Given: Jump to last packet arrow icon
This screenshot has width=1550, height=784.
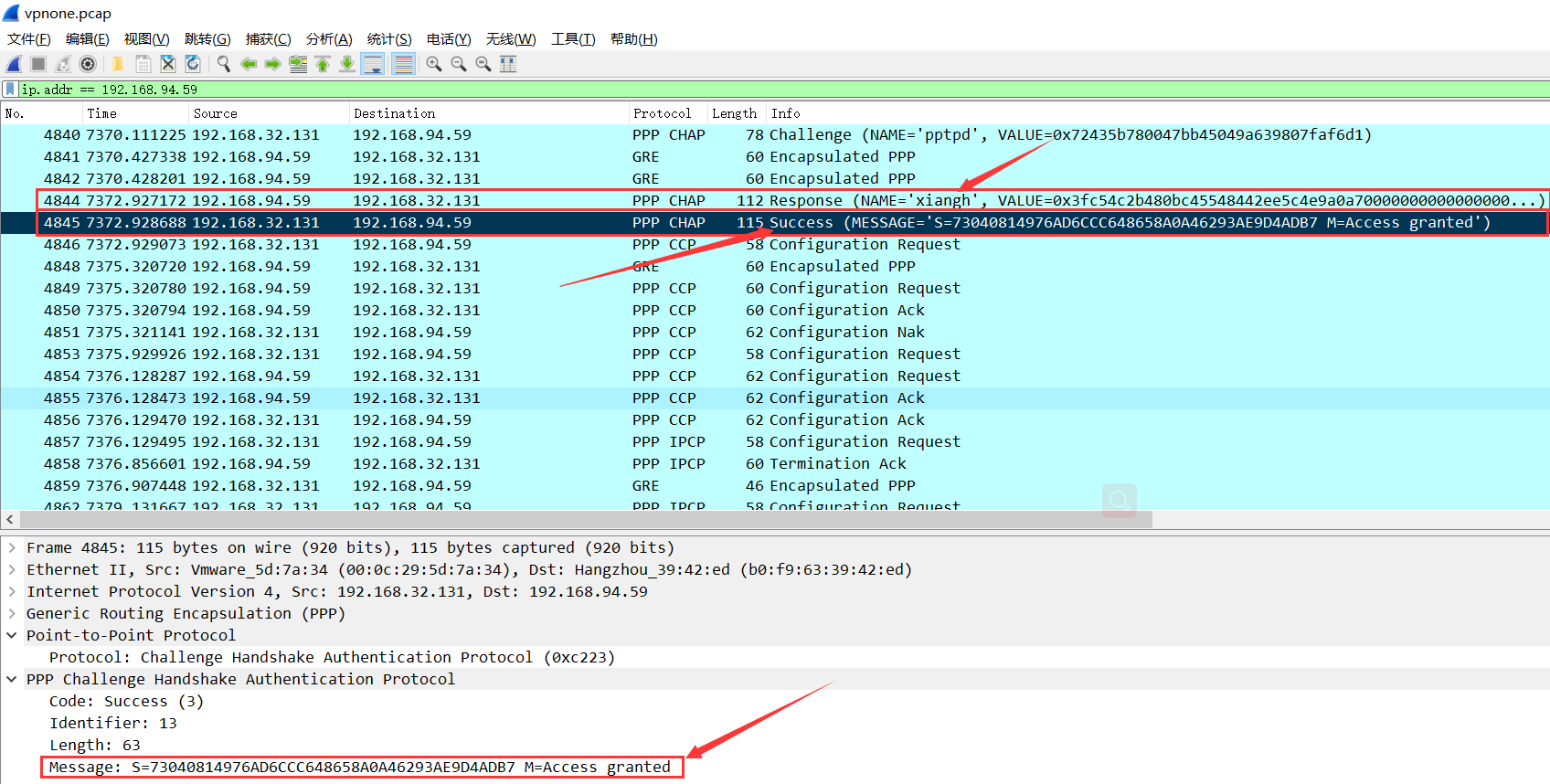Looking at the screenshot, I should (x=347, y=64).
